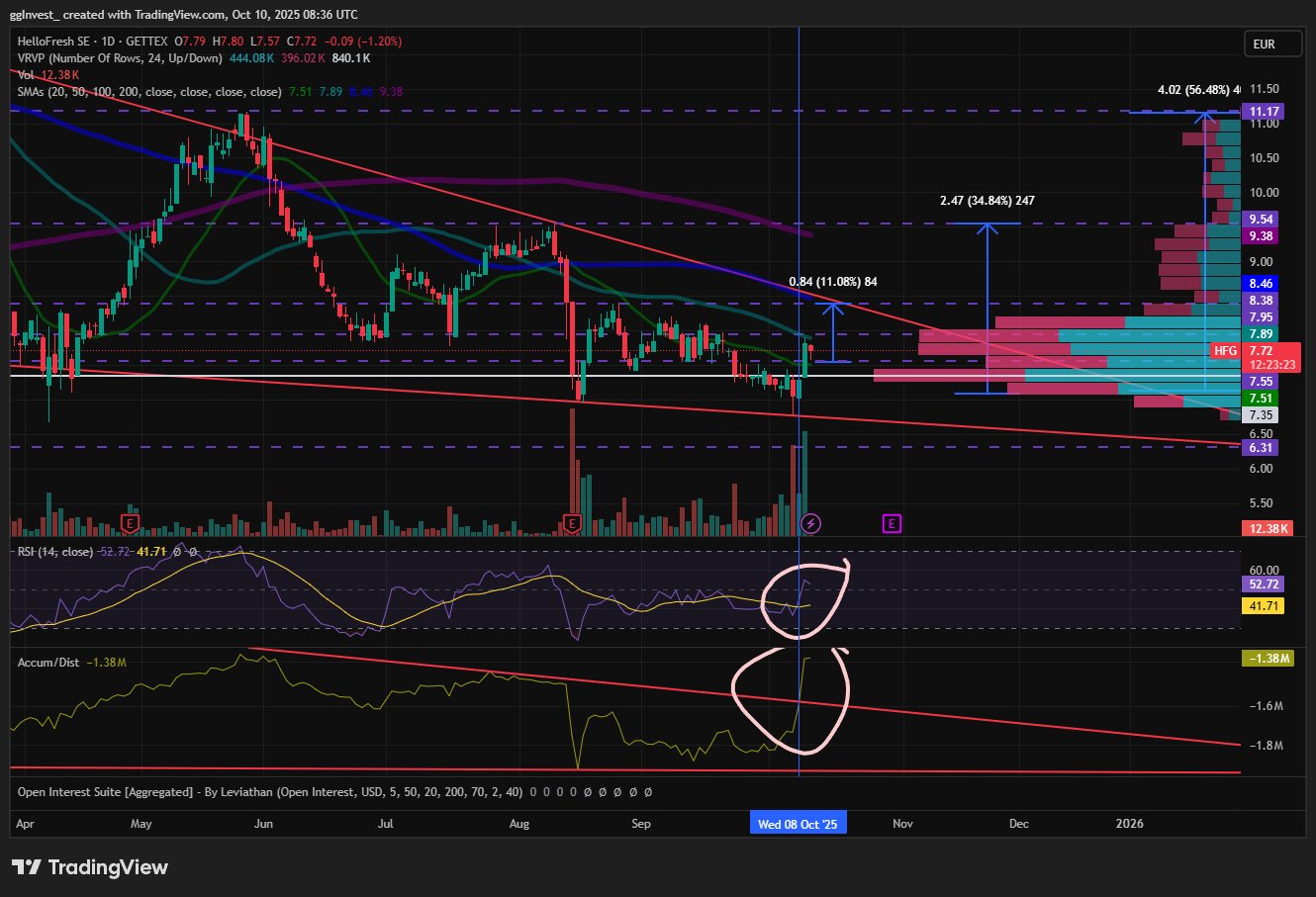Click the 7.55 price axis label
Viewport: 1316px width, 897px height.
[1261, 382]
